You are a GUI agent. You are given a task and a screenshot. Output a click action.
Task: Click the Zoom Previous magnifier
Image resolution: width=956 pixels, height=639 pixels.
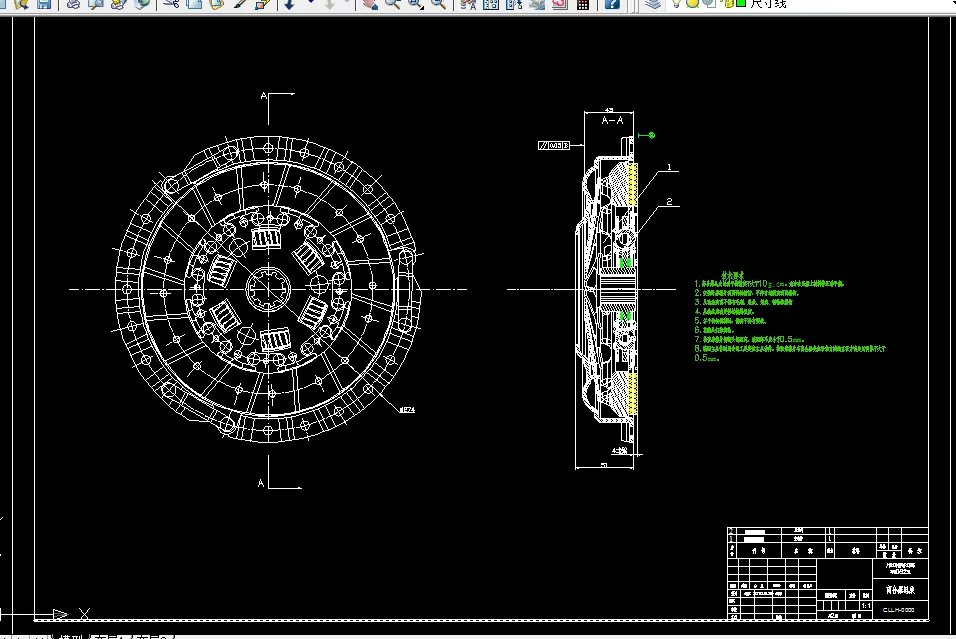click(438, 4)
